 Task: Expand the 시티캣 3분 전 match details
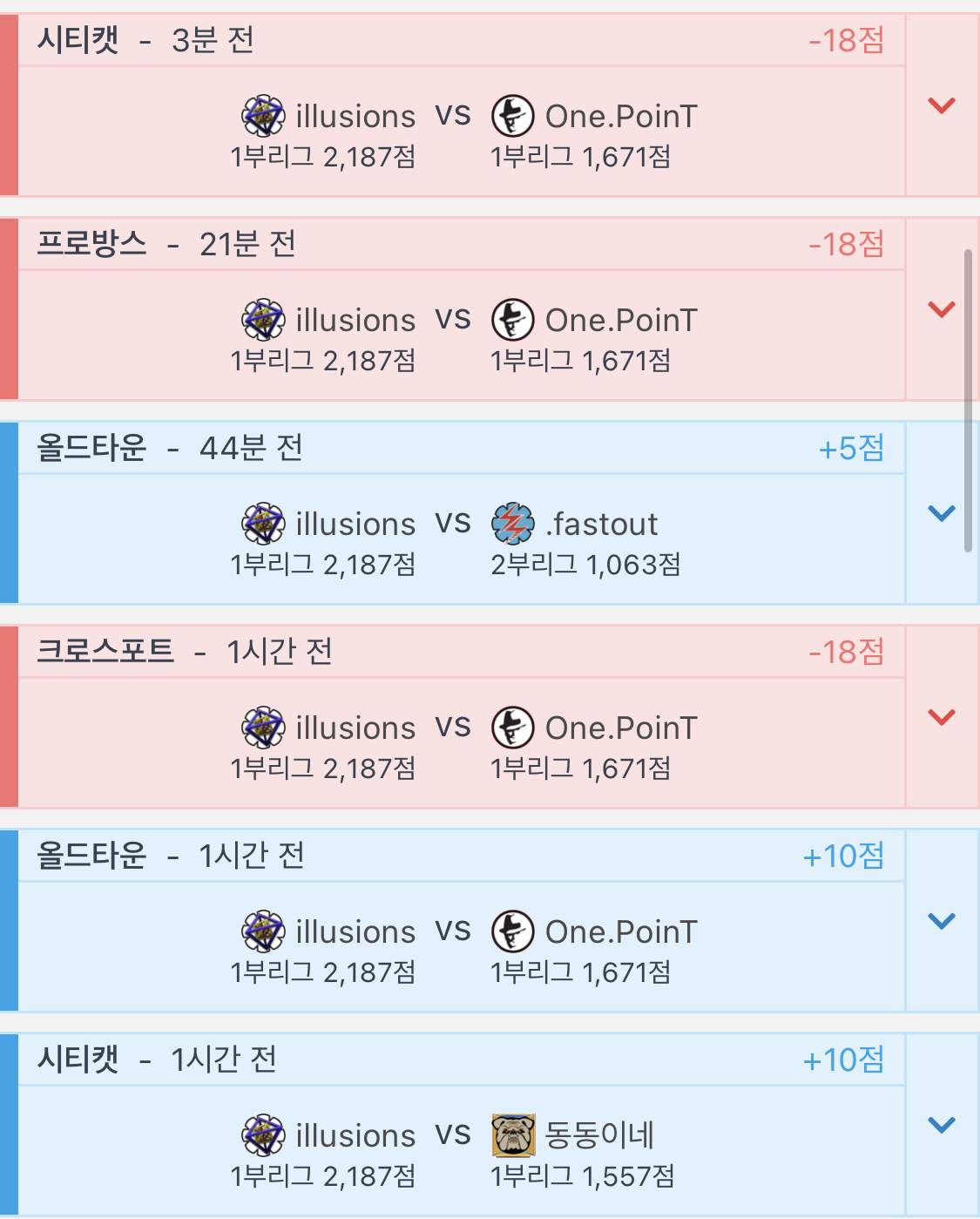point(942,105)
